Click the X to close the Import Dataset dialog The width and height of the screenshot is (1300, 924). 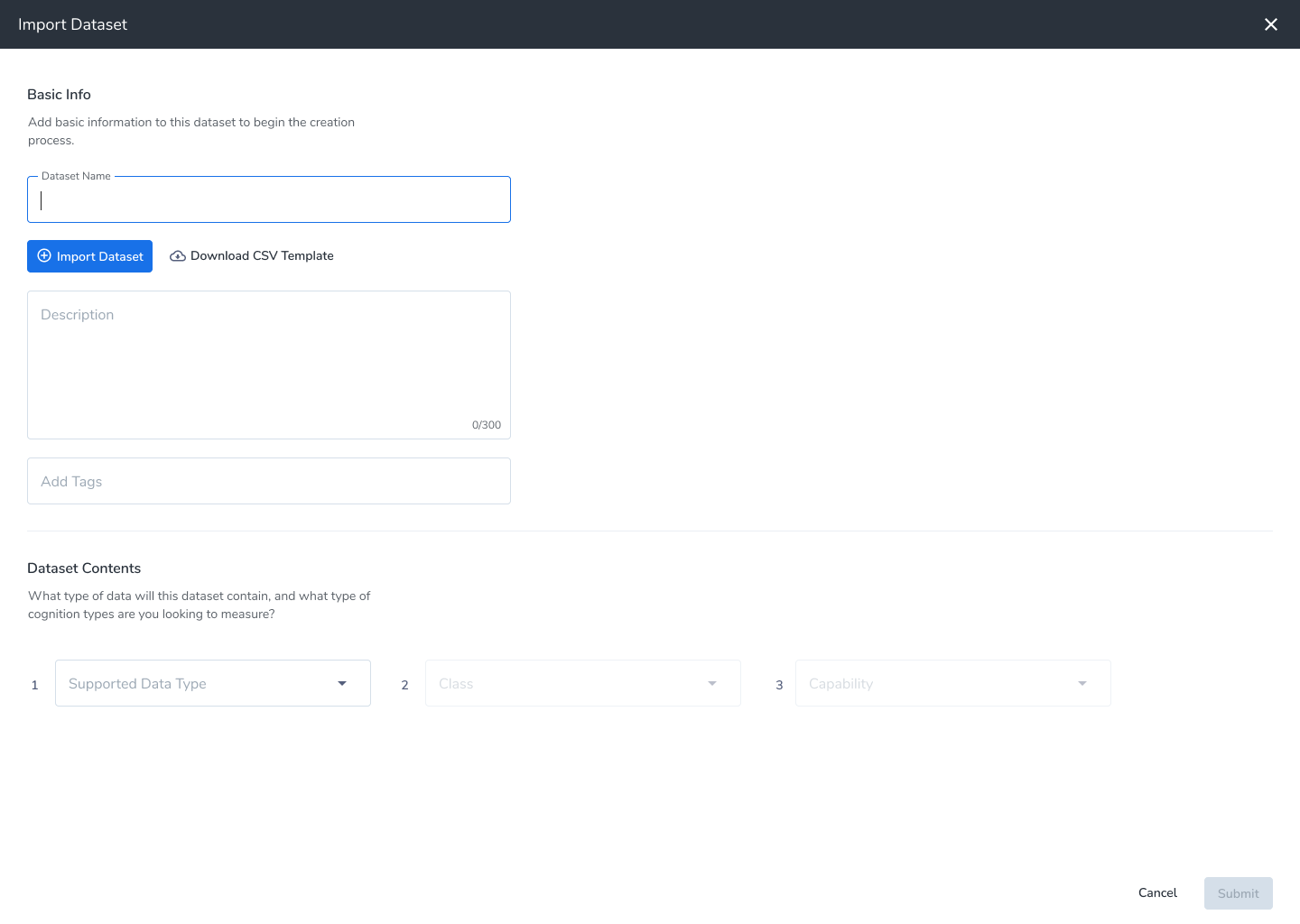tap(1271, 24)
